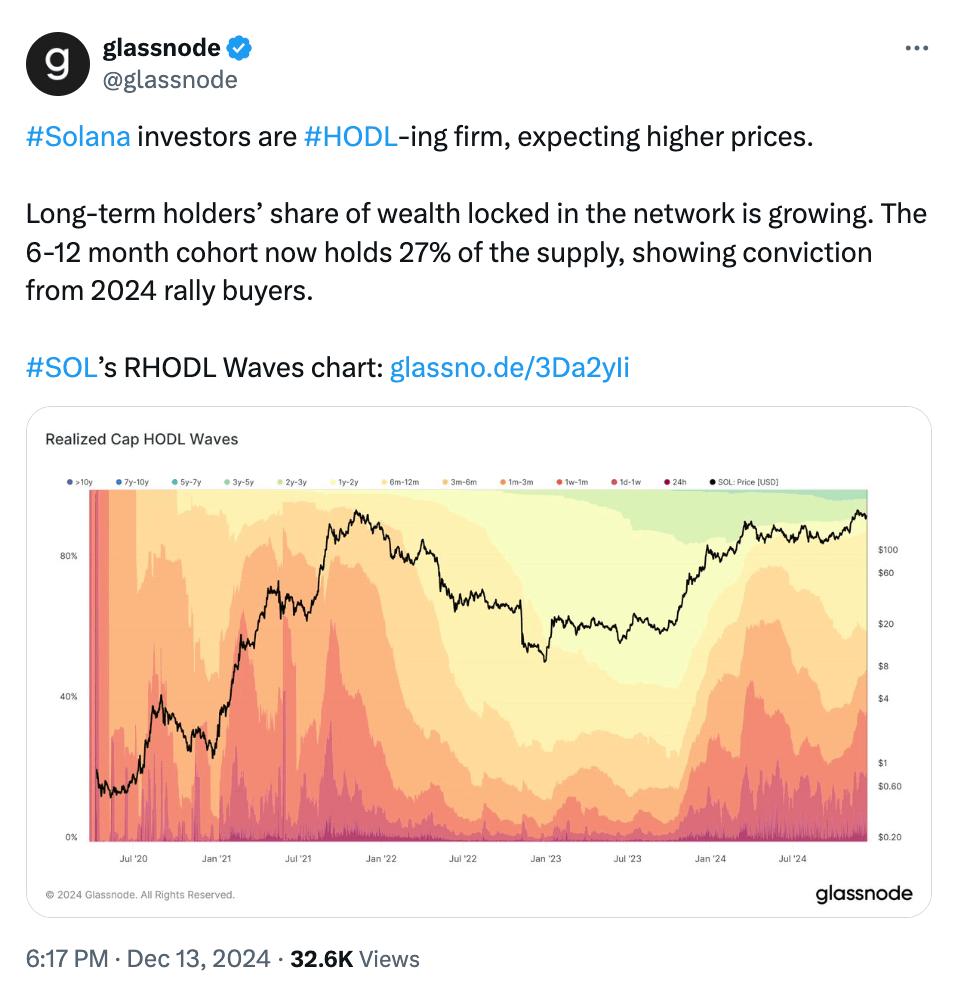This screenshot has width=958, height=998.
Task: Toggle the 6m-12m cohort in the legend
Action: [x=385, y=481]
